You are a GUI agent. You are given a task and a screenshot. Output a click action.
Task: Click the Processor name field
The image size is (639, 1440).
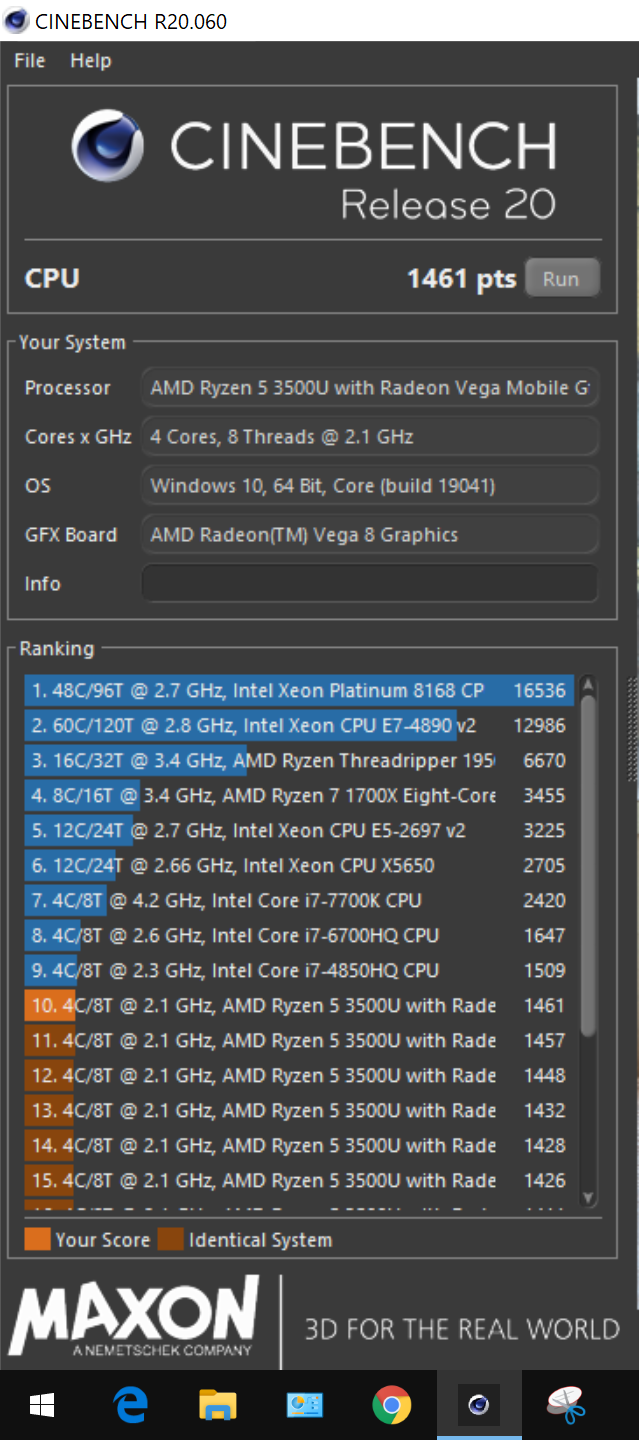pyautogui.click(x=370, y=387)
